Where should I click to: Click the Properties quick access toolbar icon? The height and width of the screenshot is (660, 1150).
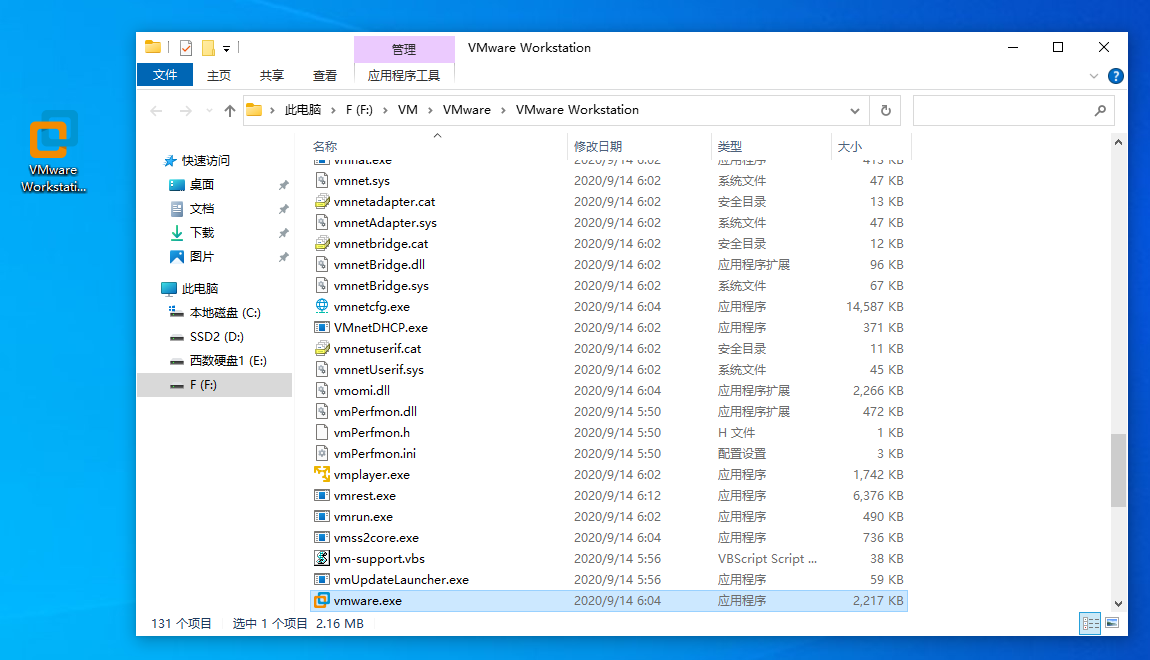pyautogui.click(x=186, y=48)
